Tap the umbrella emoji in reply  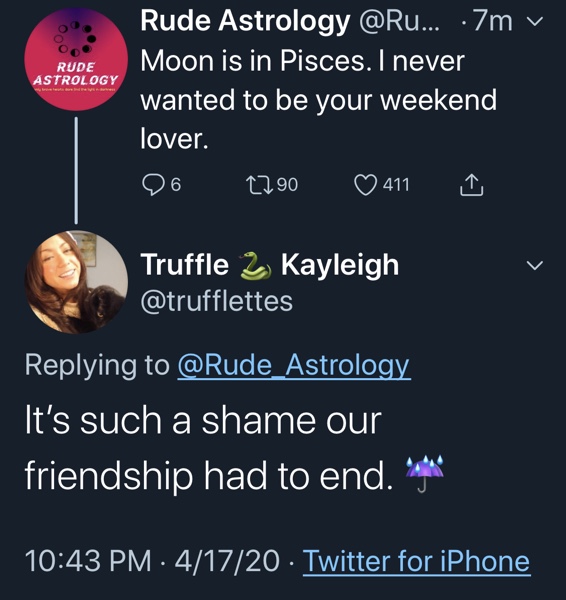click(x=424, y=473)
